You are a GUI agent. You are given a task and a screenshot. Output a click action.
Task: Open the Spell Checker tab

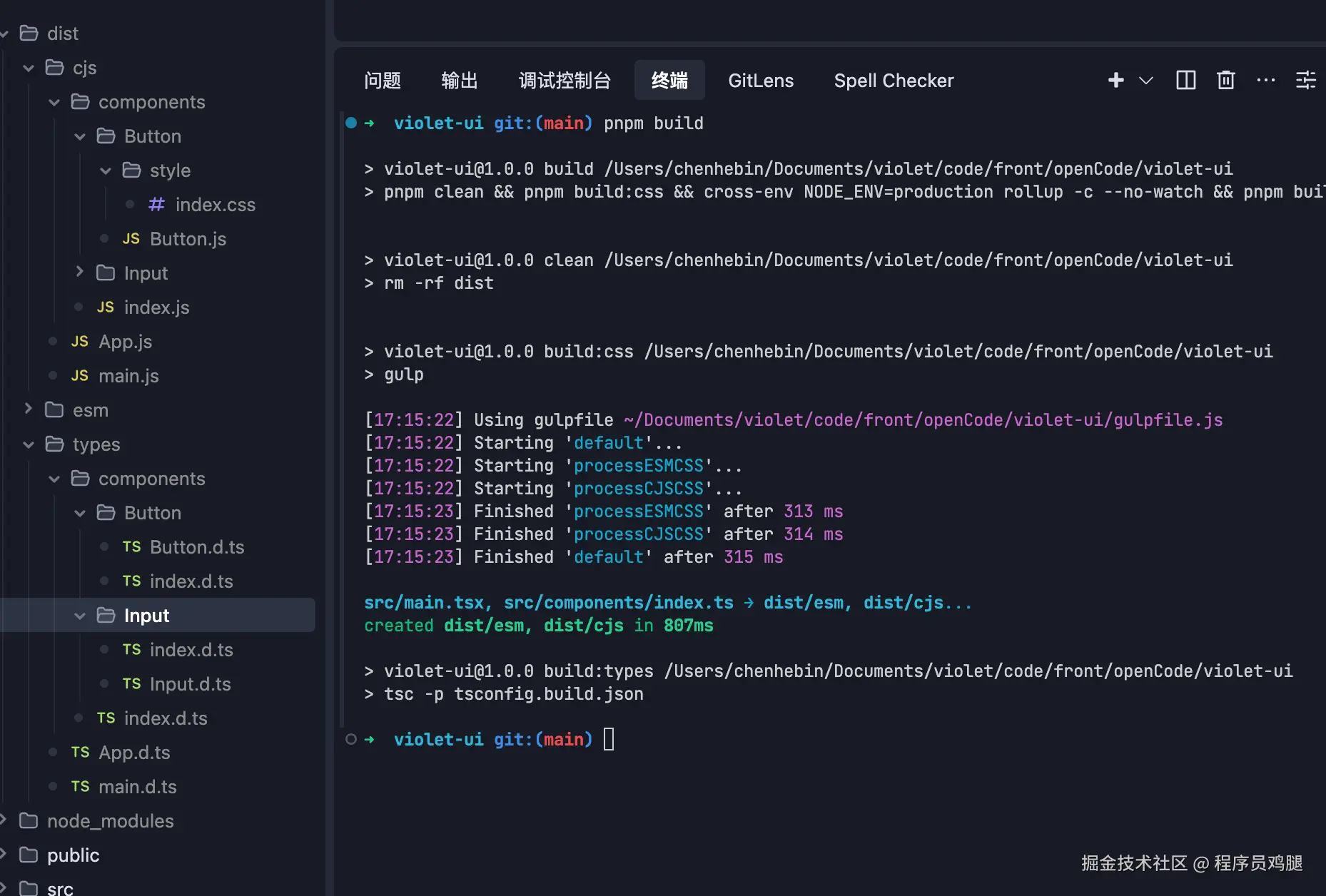pos(894,81)
